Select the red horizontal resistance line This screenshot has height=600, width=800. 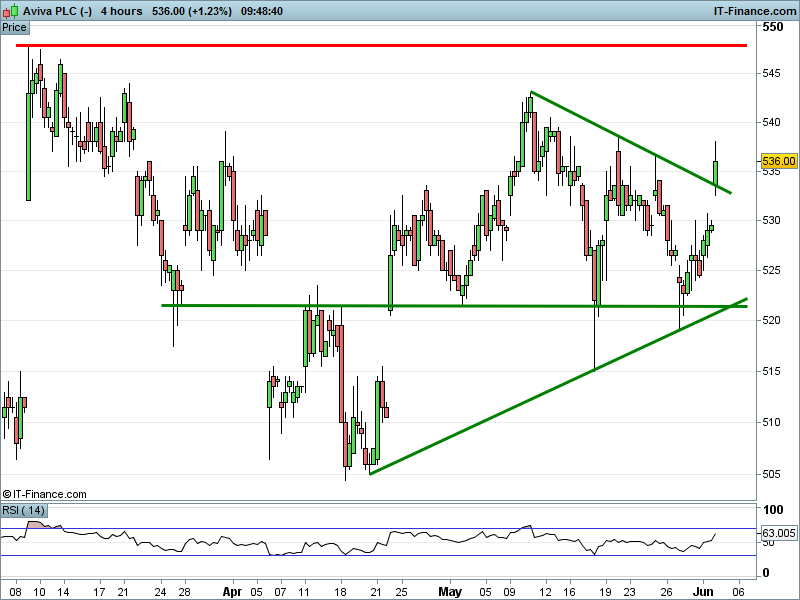click(381, 45)
